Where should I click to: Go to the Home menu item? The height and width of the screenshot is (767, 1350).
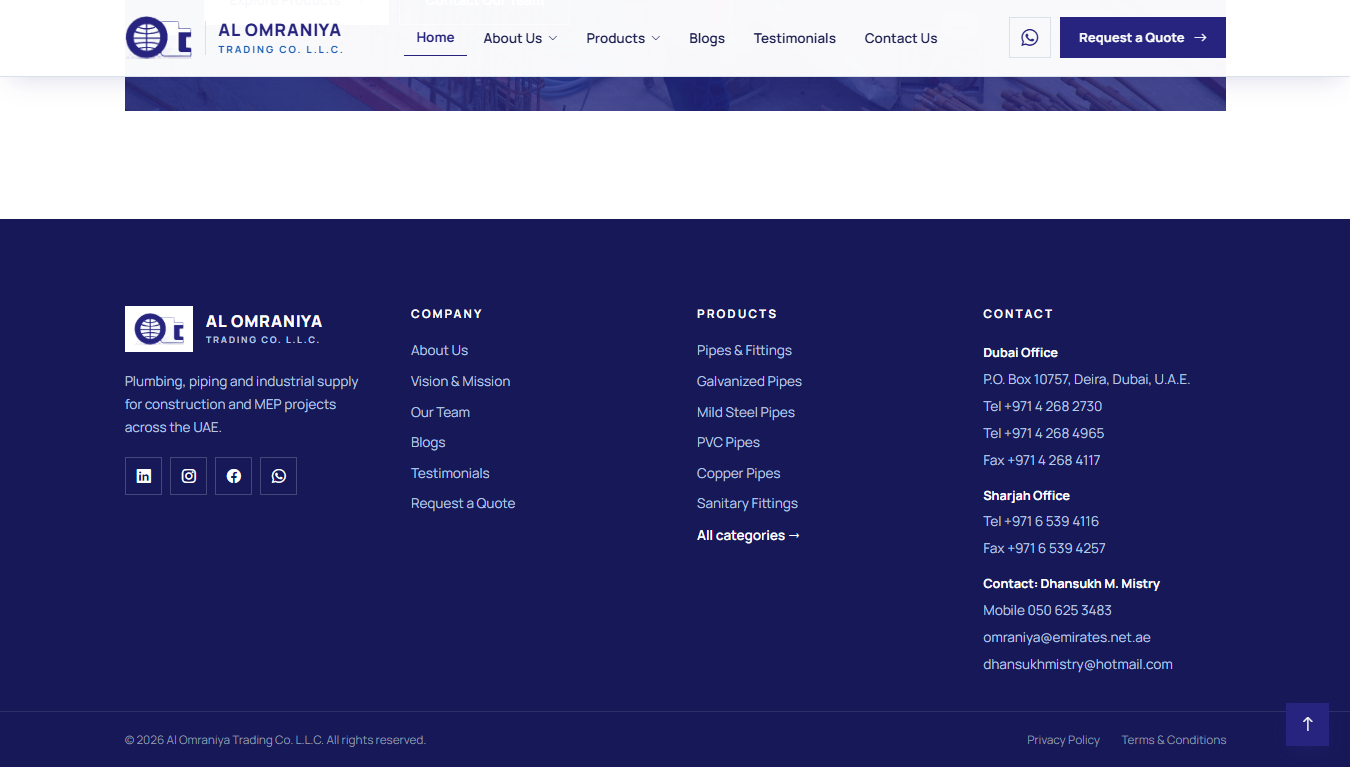tap(435, 37)
